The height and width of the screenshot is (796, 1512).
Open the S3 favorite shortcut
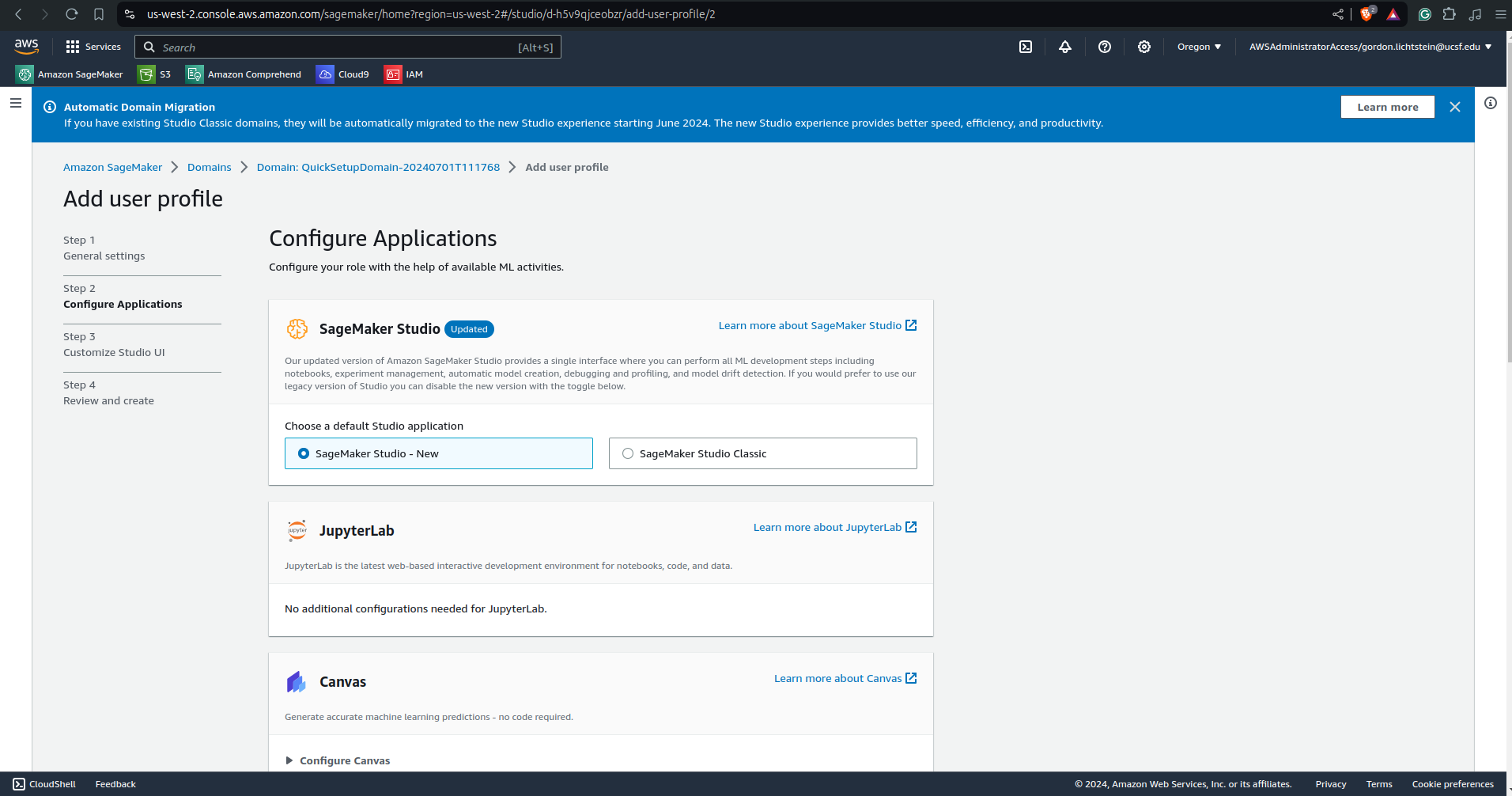pyautogui.click(x=154, y=74)
